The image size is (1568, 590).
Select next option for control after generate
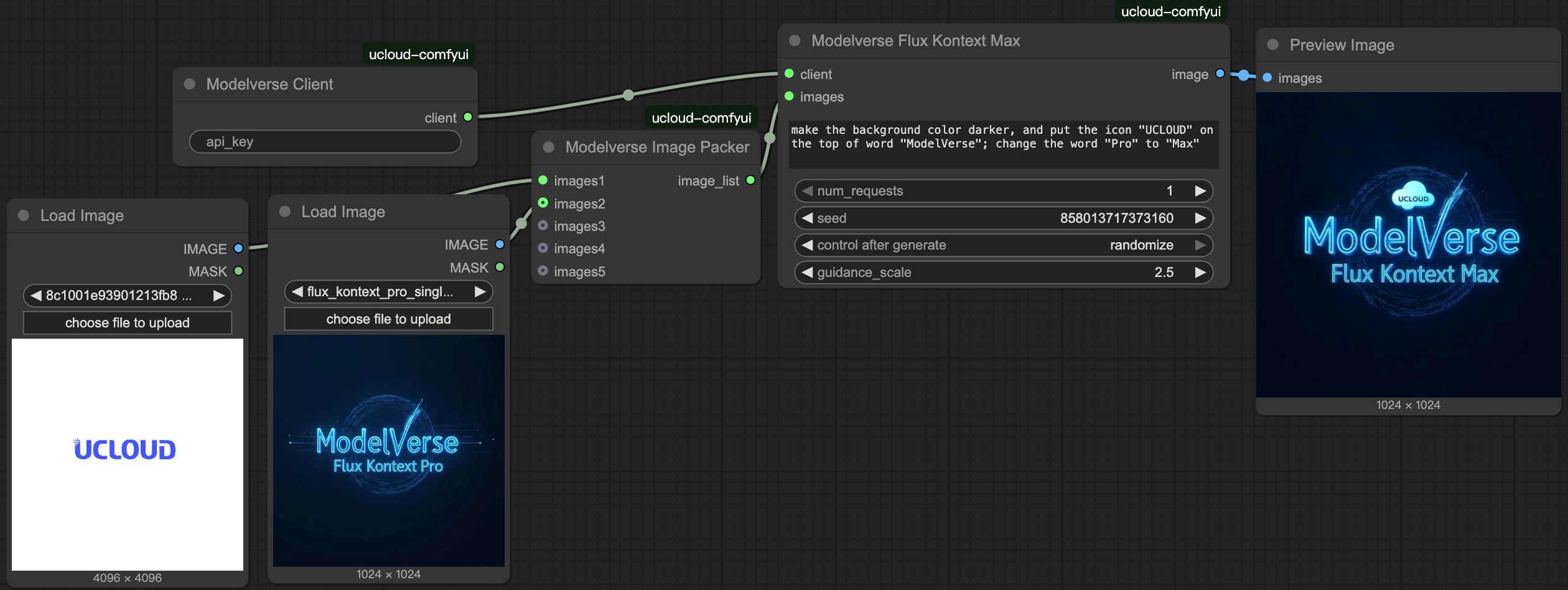point(1200,245)
